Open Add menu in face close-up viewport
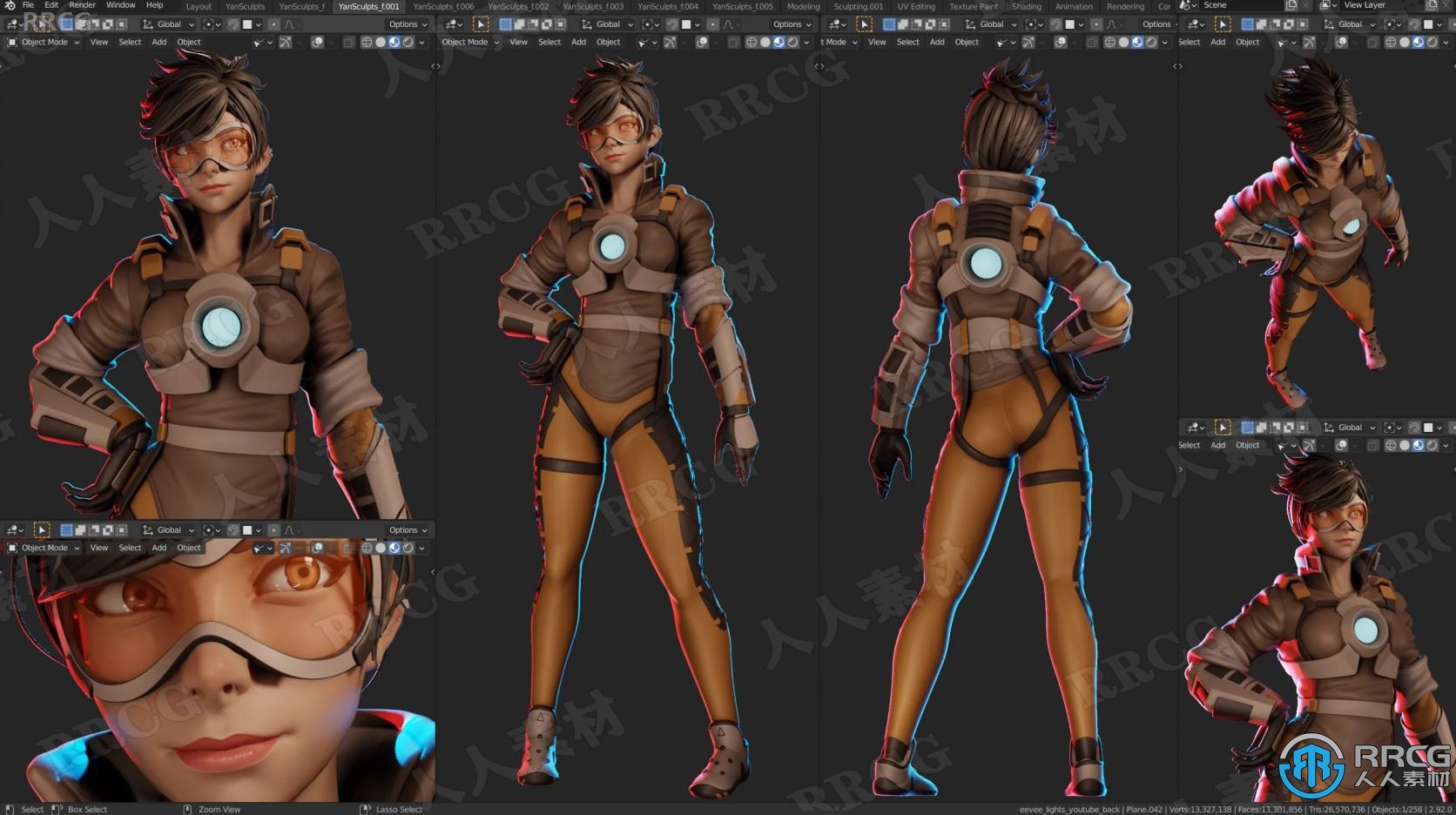Viewport: 1456px width, 815px height. [158, 548]
